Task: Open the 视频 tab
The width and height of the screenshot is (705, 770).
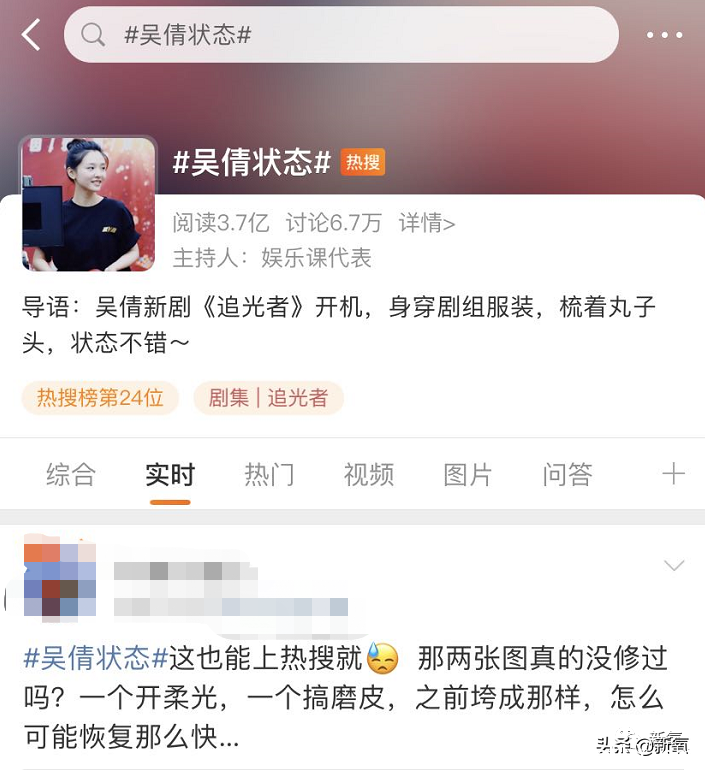Action: tap(369, 474)
